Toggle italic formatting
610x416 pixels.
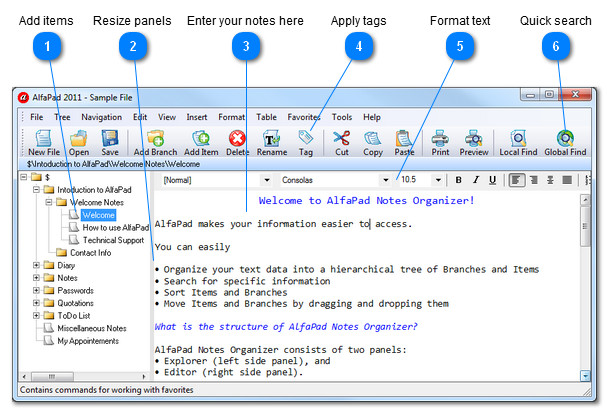coord(476,180)
